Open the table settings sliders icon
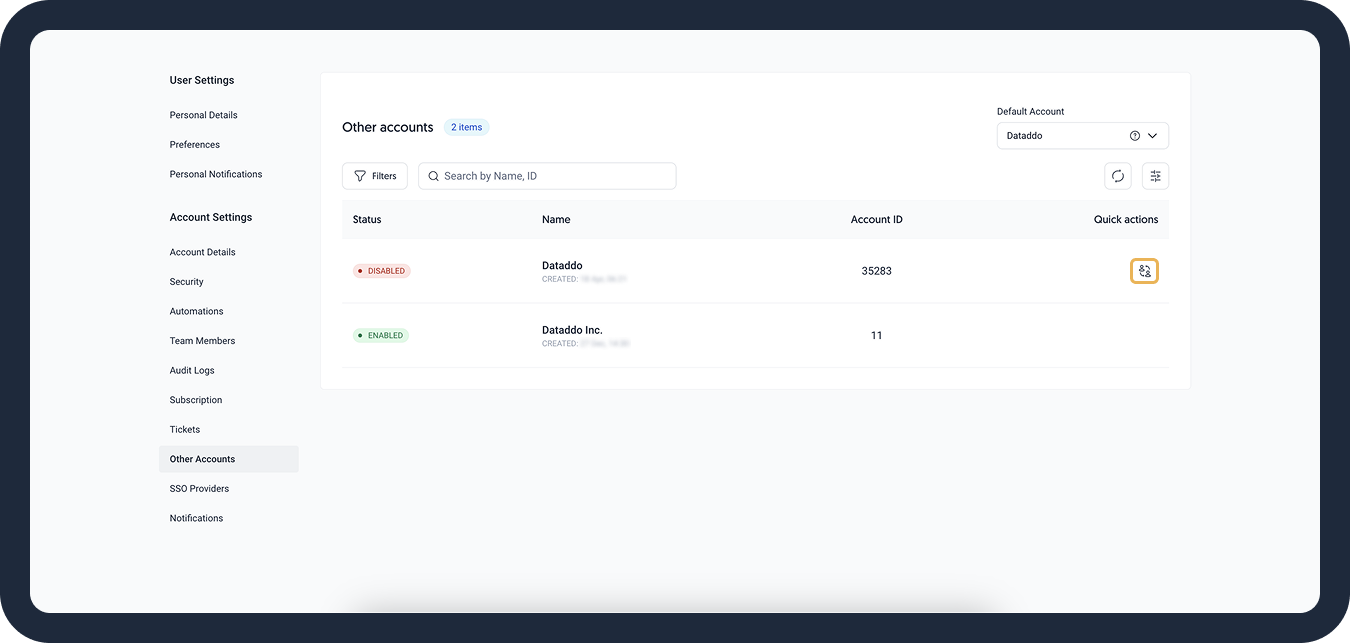Screen dimensions: 1350x643 (1155, 176)
